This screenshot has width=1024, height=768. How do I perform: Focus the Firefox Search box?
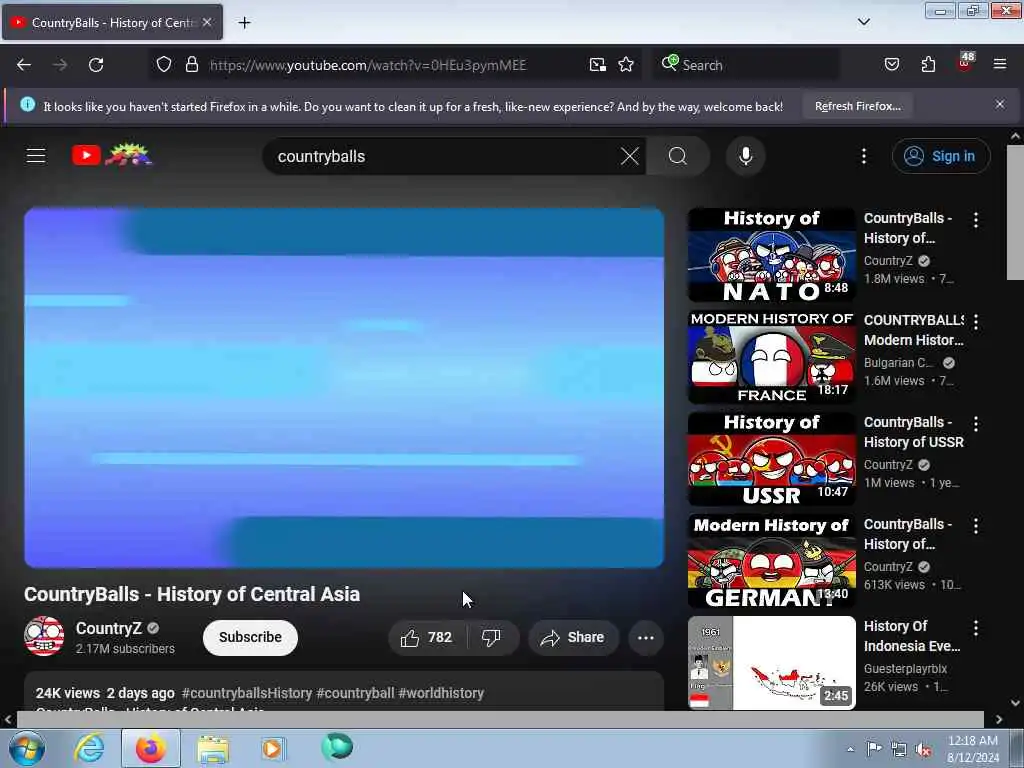748,65
